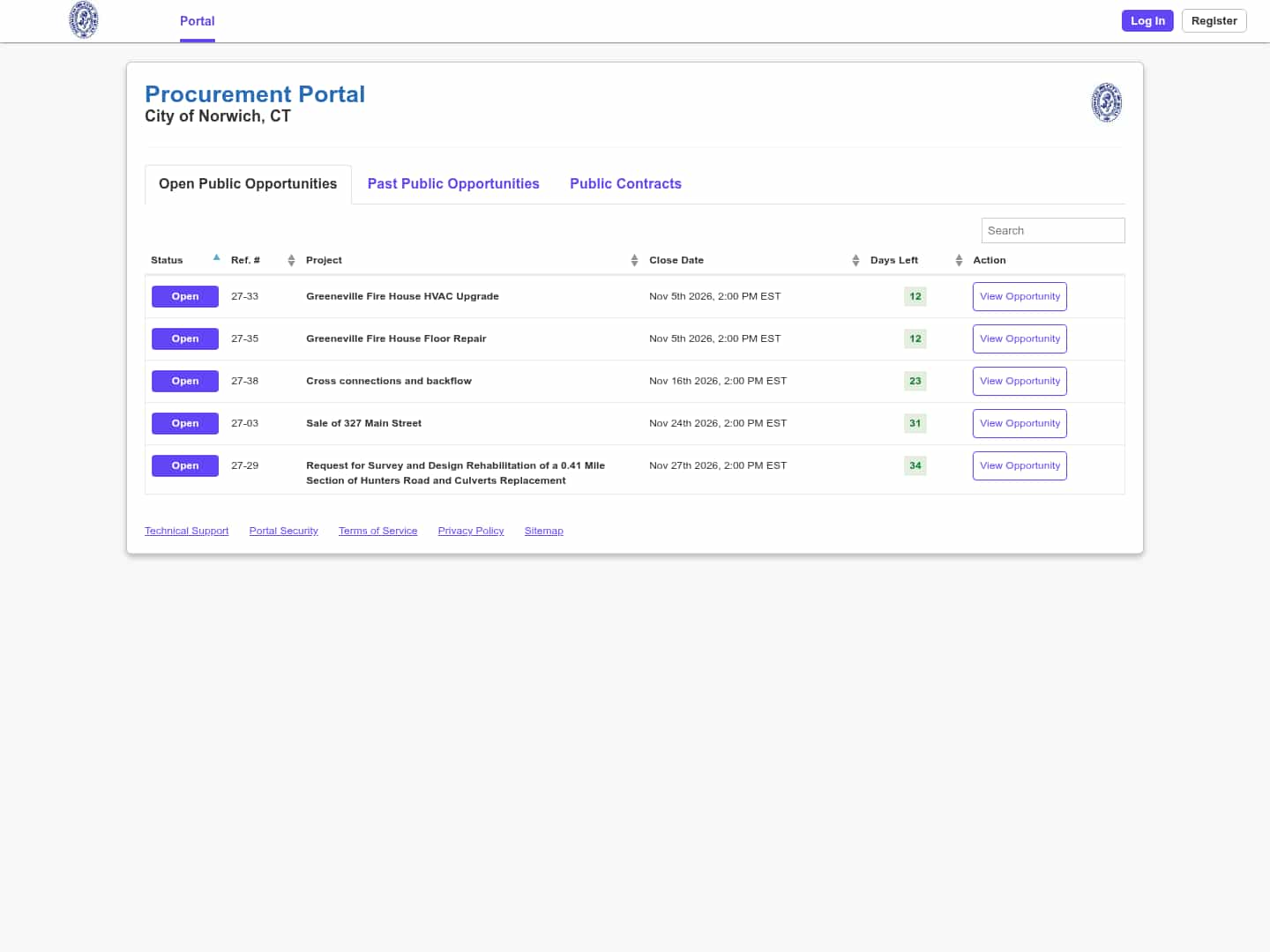Click Open status badge for ref 27-35
Screen dimensions: 1270x952
185,339
